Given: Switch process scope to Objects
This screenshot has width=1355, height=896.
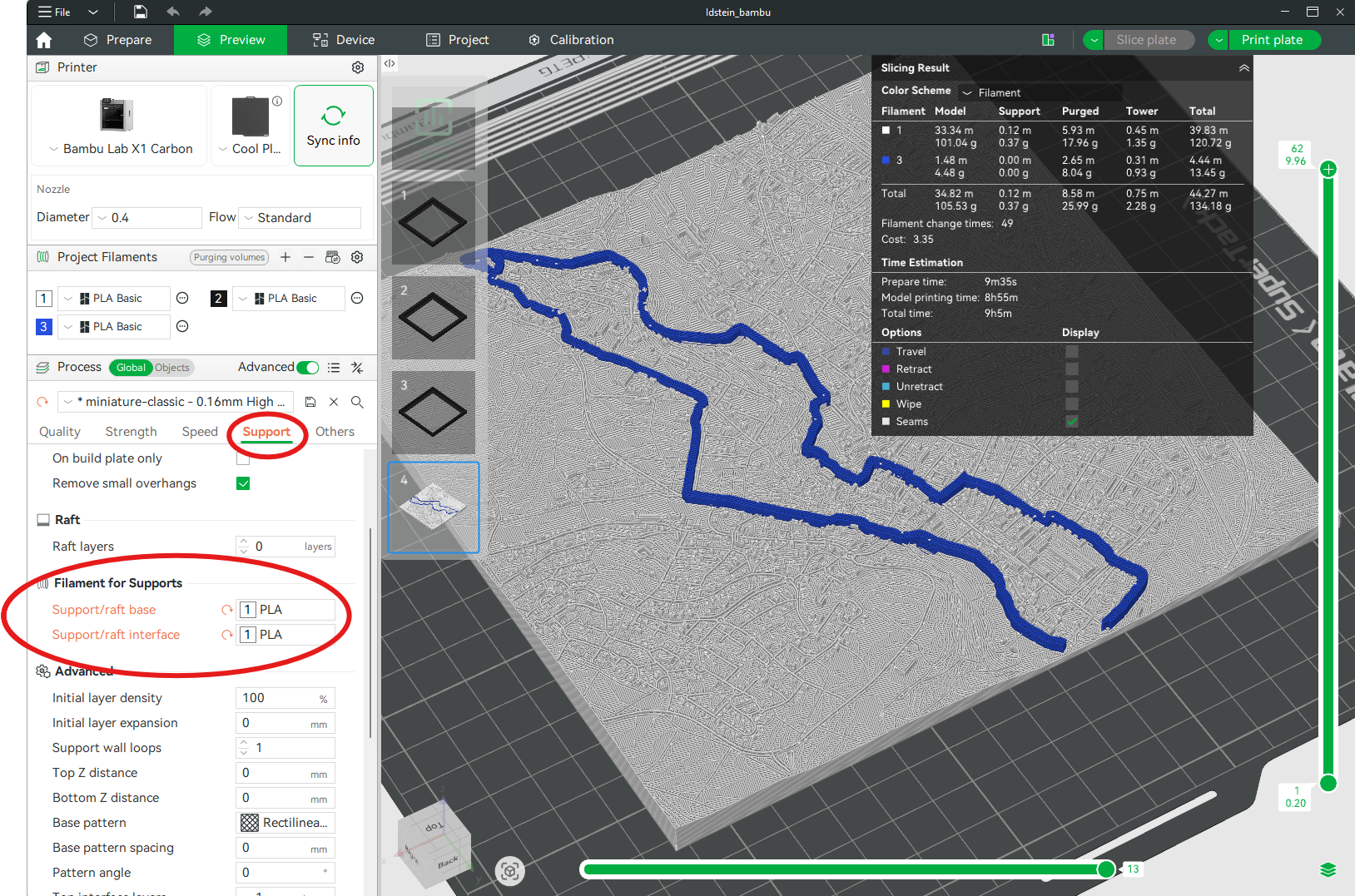Looking at the screenshot, I should (171, 368).
